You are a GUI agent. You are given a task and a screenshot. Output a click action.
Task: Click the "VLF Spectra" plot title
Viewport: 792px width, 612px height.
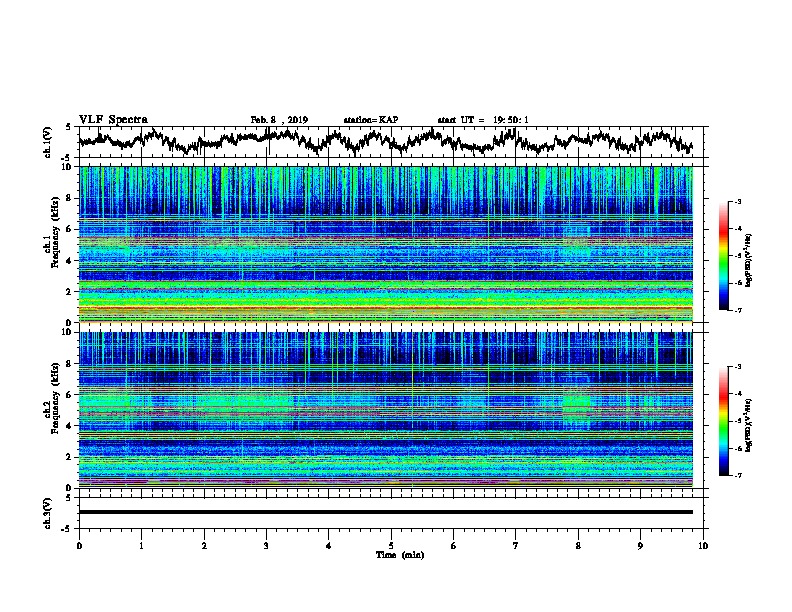113,120
